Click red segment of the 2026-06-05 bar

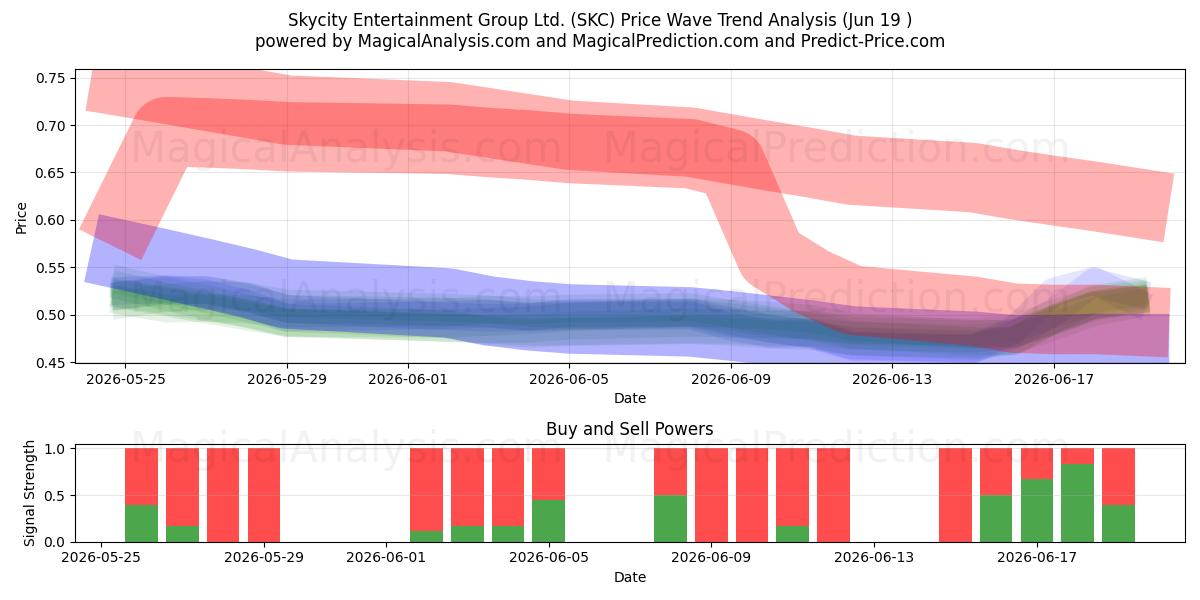549,474
